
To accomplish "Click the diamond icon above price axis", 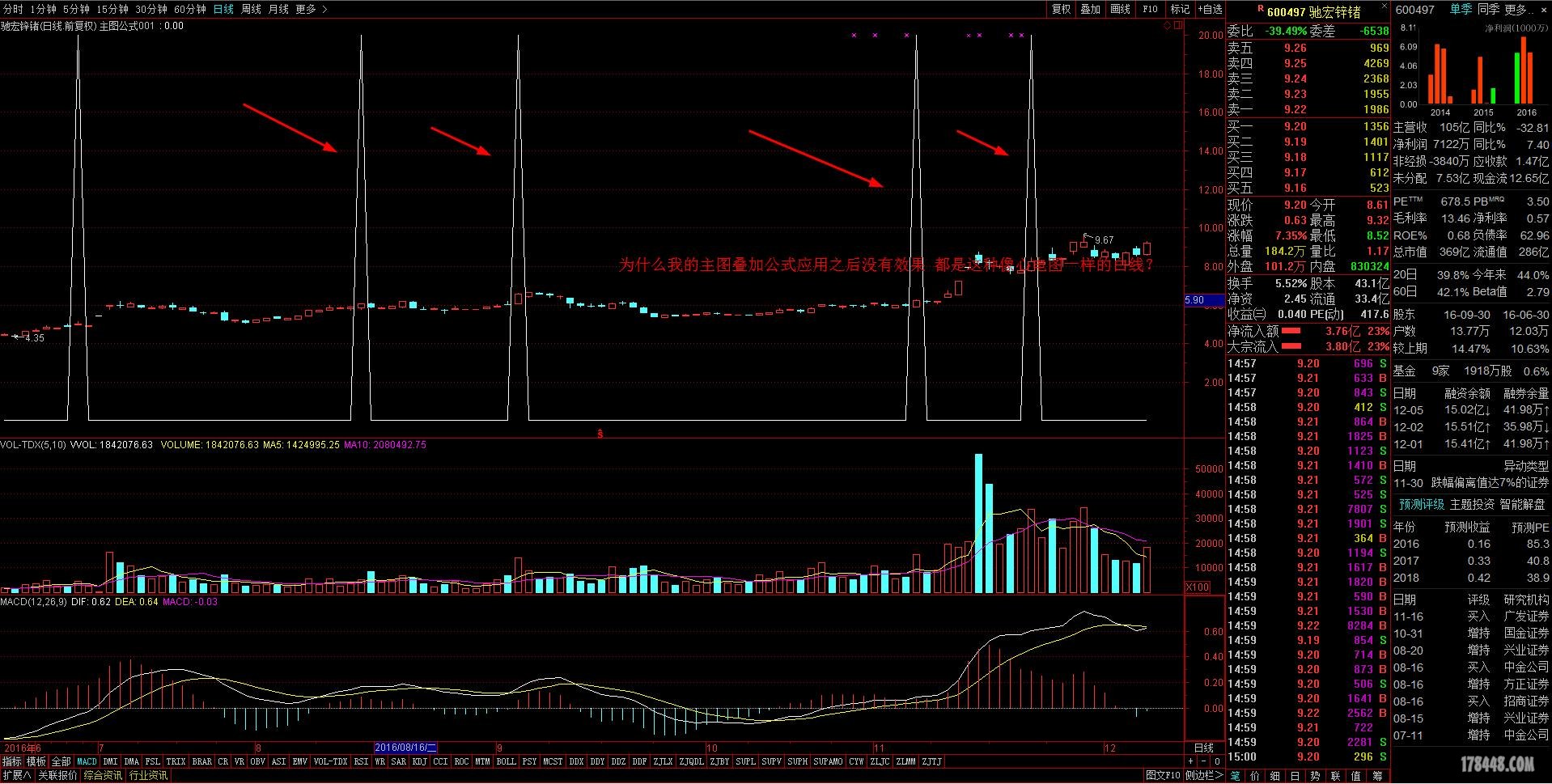I will coord(1168,26).
